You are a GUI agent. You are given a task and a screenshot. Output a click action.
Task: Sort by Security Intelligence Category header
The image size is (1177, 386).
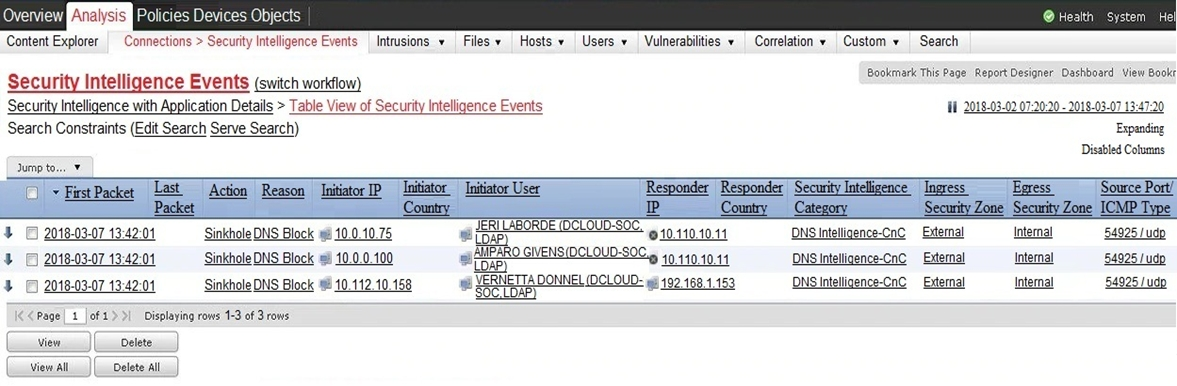pyautogui.click(x=851, y=198)
